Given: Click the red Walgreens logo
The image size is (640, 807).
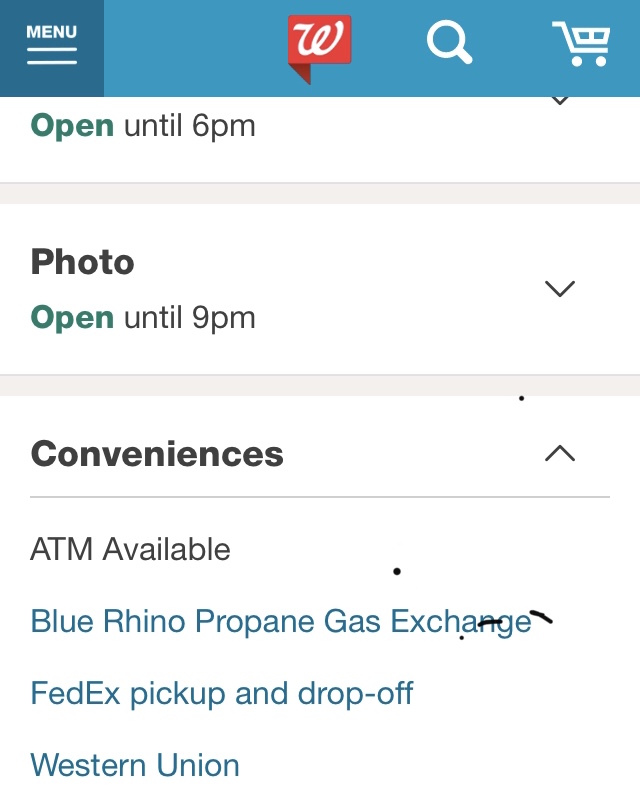Looking at the screenshot, I should coord(319,45).
